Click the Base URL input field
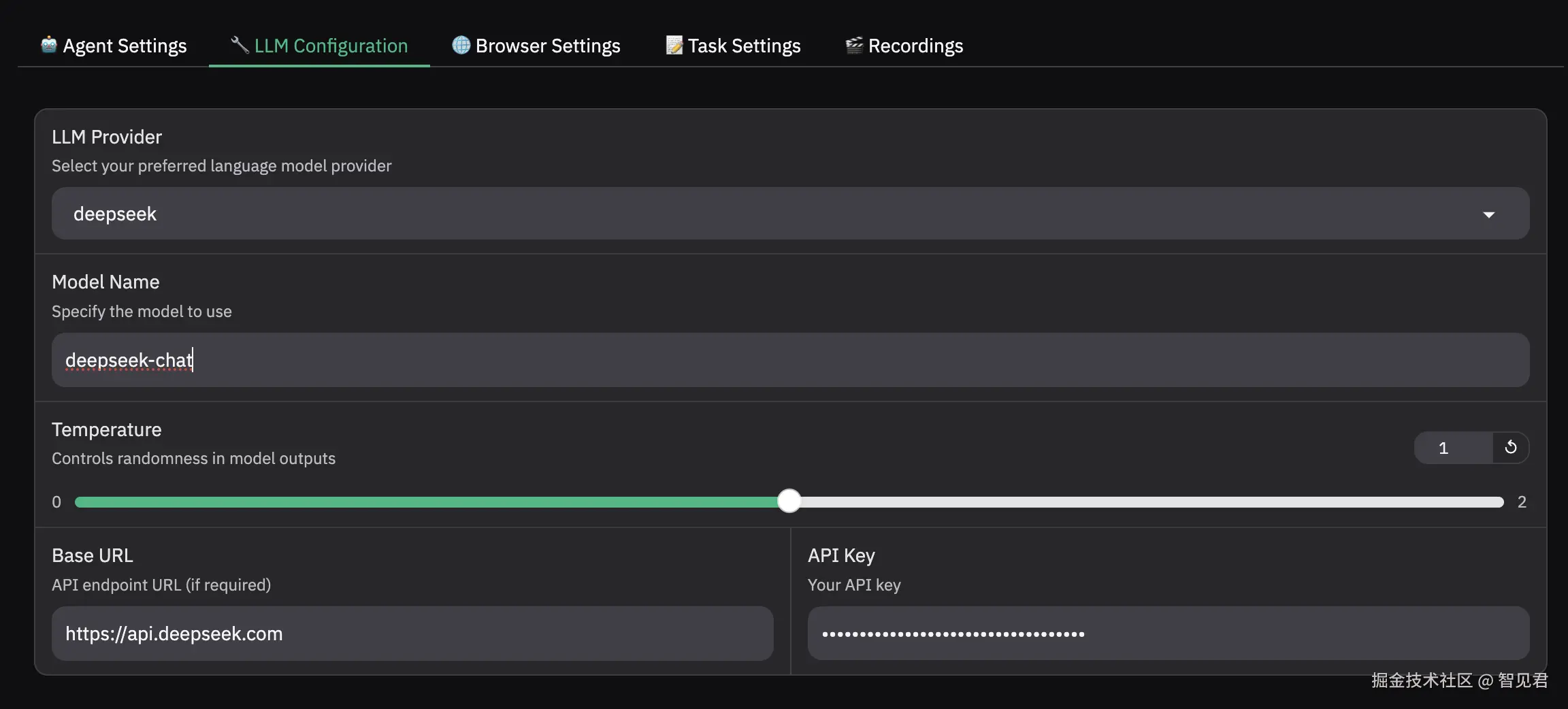The height and width of the screenshot is (709, 1568). pyautogui.click(x=412, y=633)
